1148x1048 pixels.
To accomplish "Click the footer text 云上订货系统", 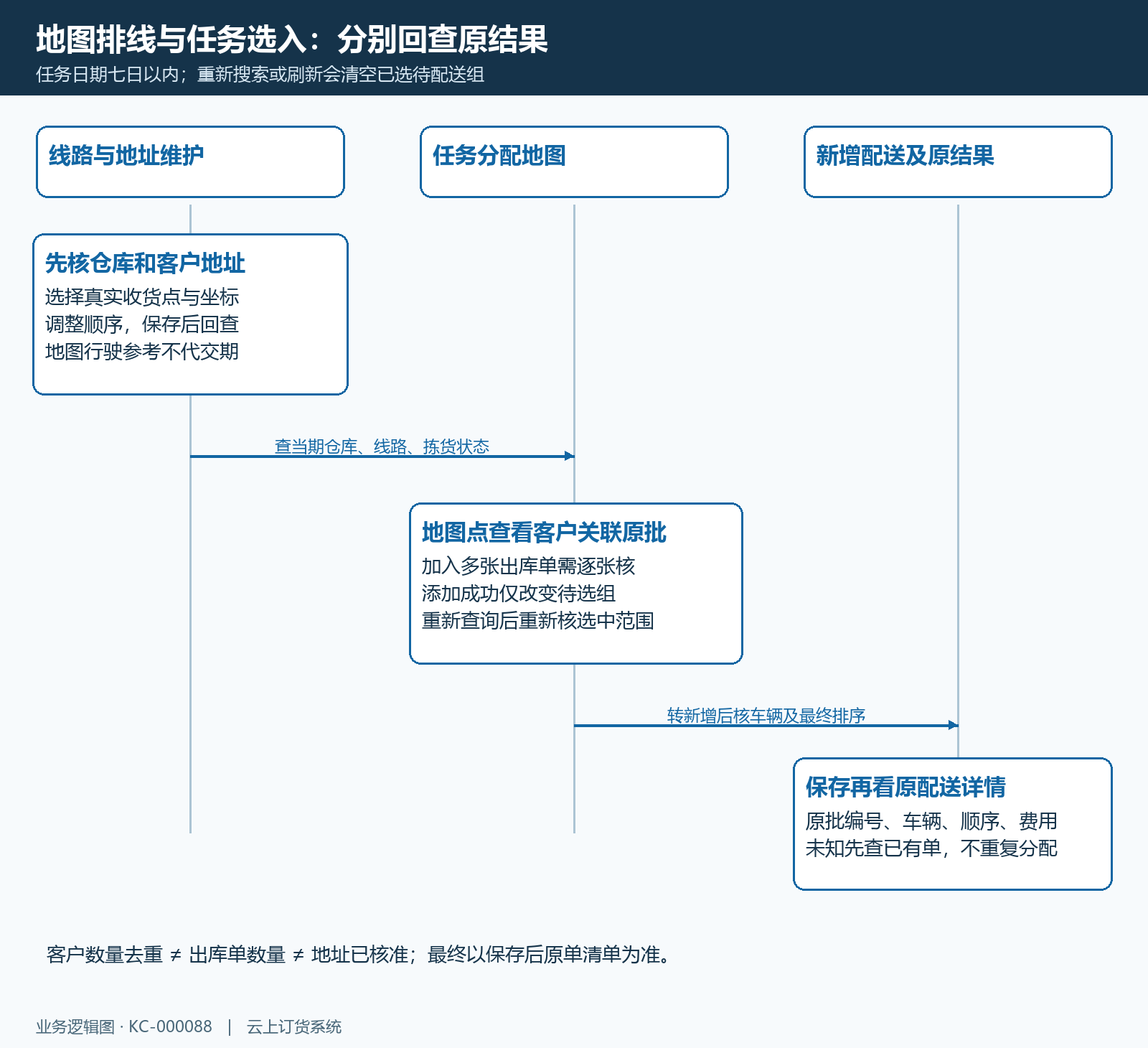I will pos(294,1026).
